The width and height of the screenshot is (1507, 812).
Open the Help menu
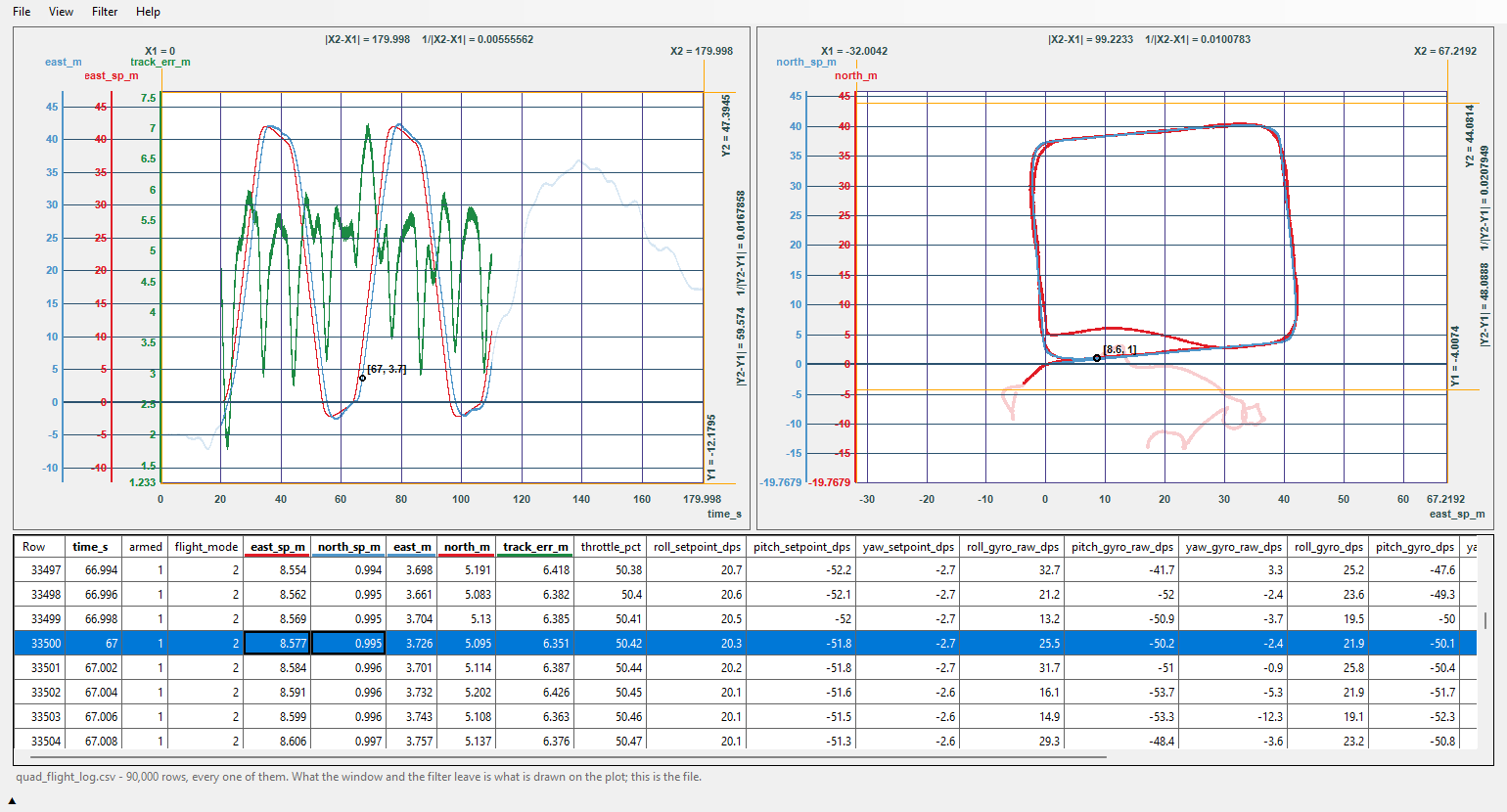pos(148,12)
